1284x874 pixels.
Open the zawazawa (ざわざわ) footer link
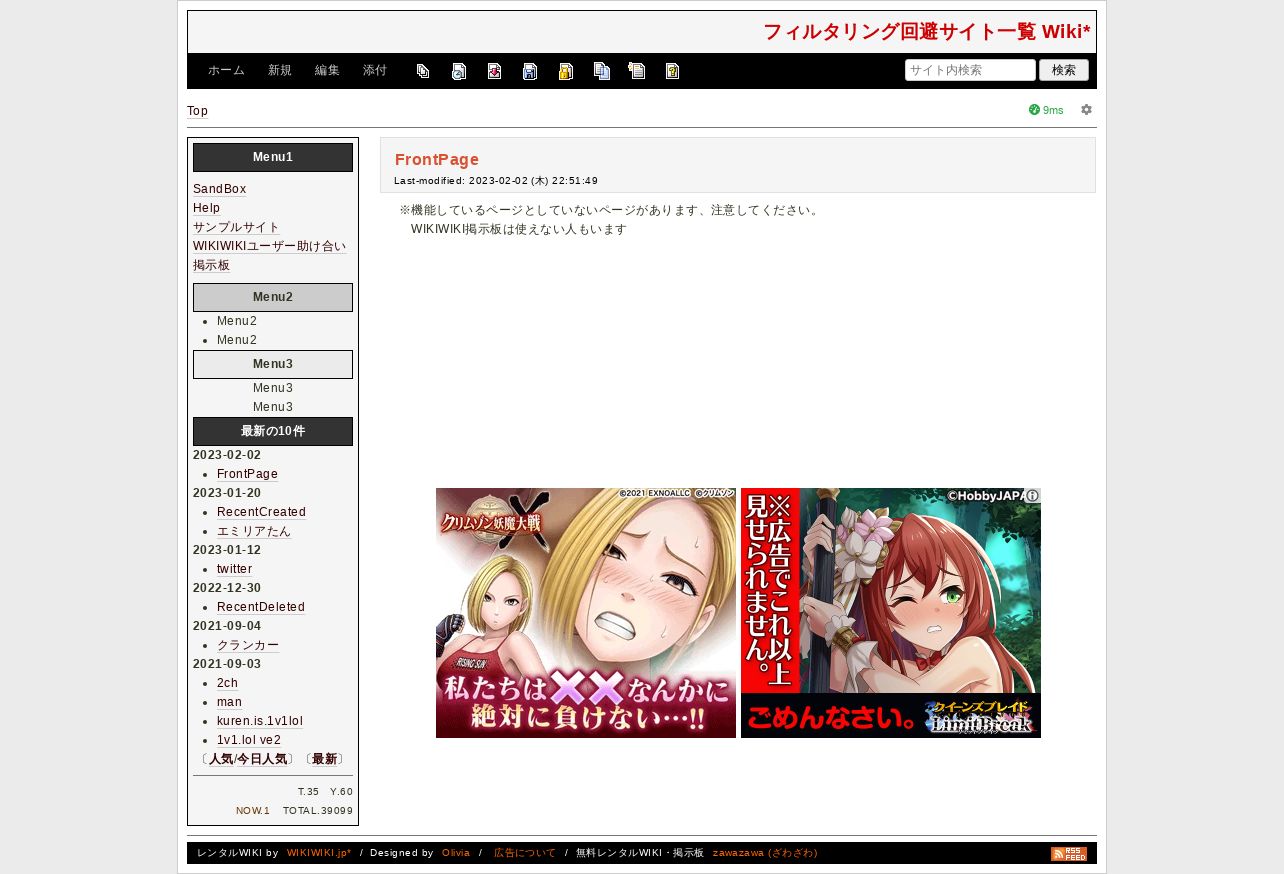[765, 853]
